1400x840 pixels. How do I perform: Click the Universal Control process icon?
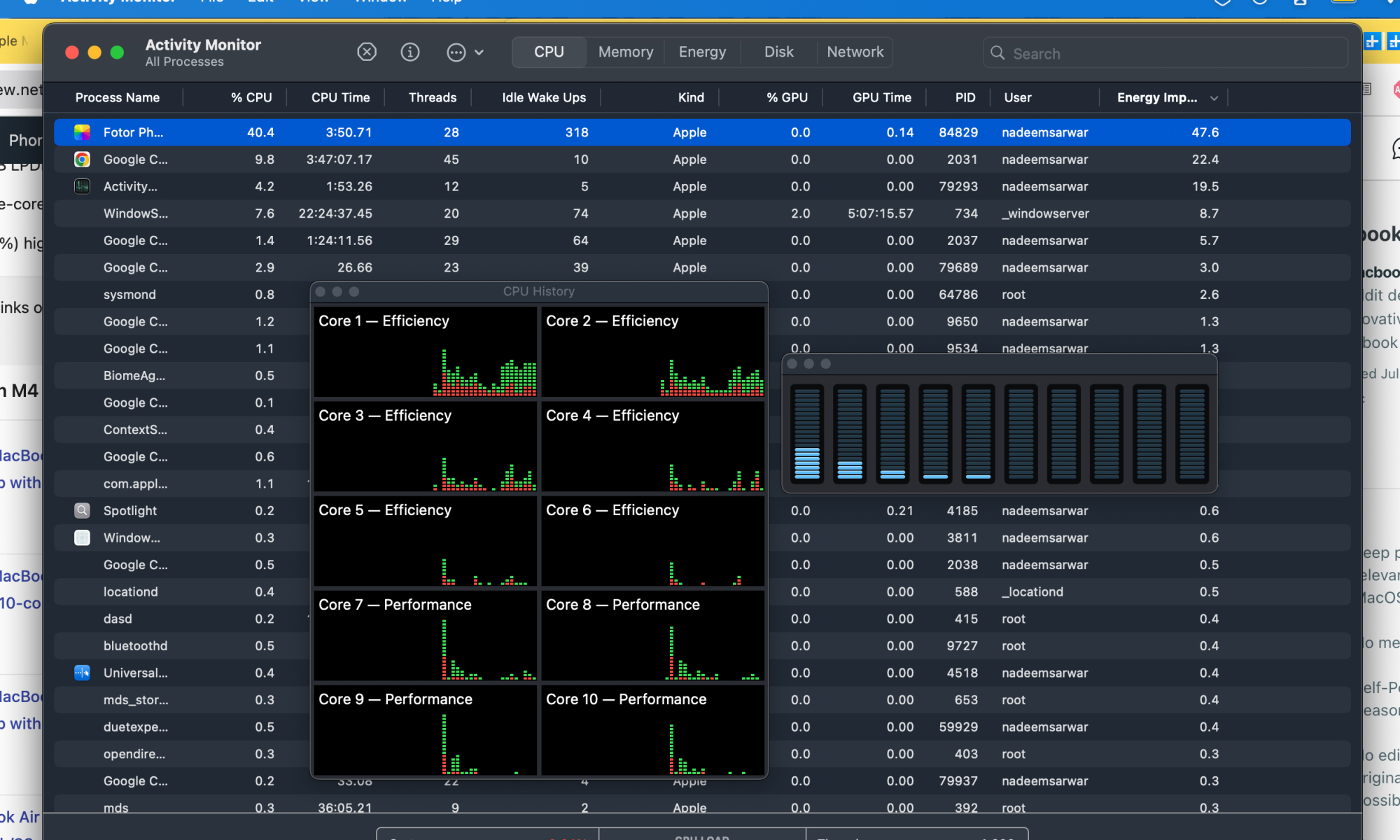point(82,673)
